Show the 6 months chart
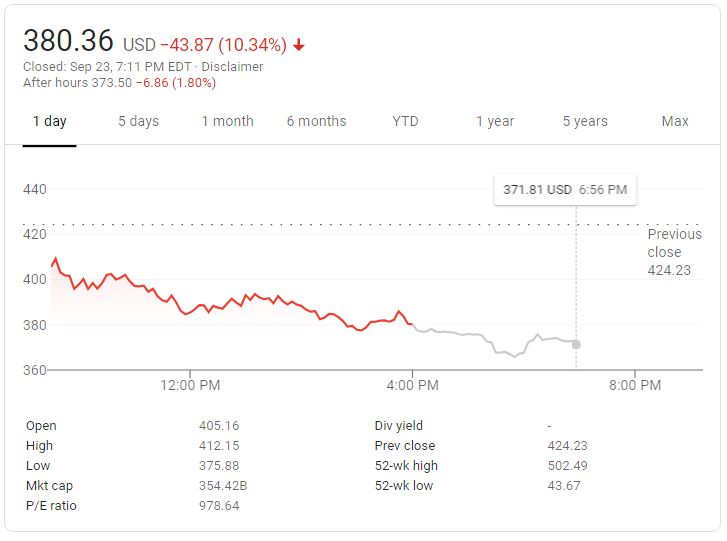727x541 pixels. point(316,121)
